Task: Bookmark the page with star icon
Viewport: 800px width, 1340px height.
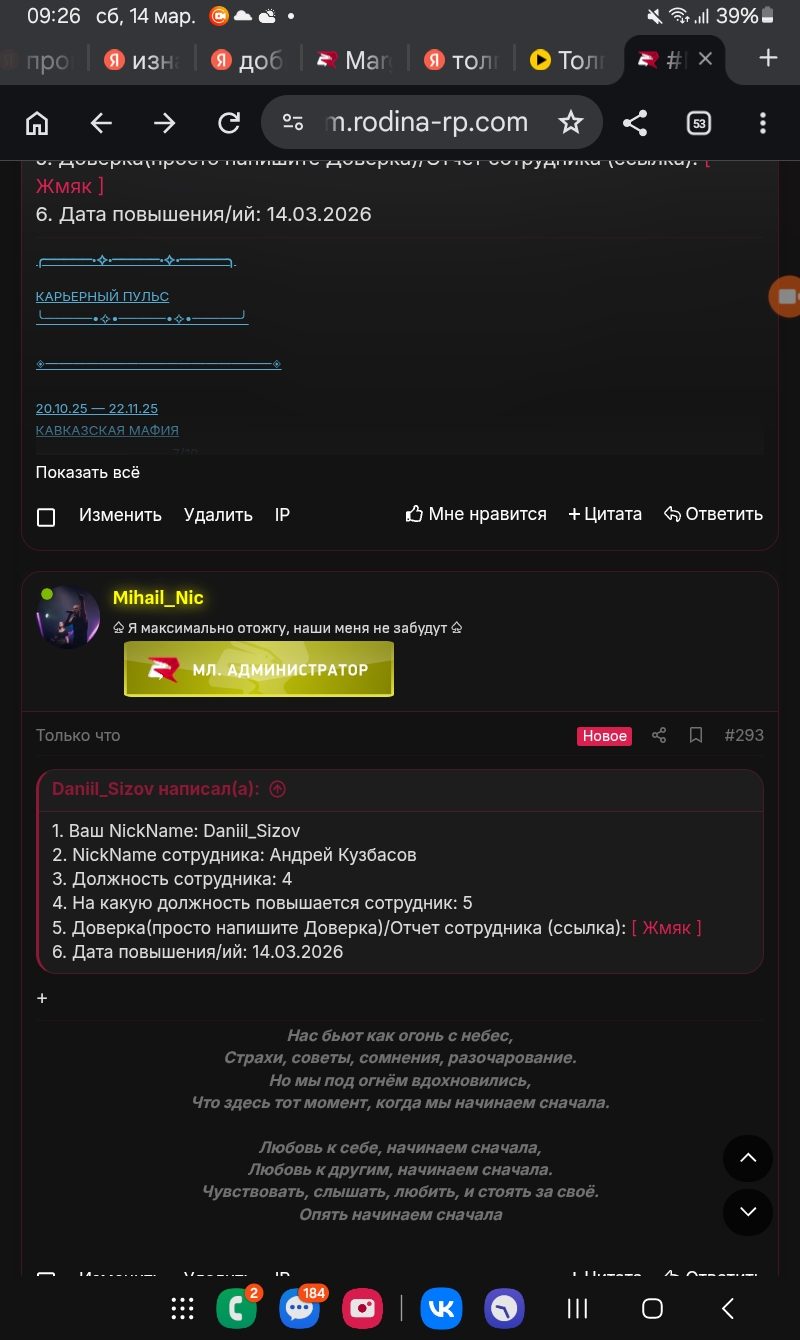Action: click(571, 123)
